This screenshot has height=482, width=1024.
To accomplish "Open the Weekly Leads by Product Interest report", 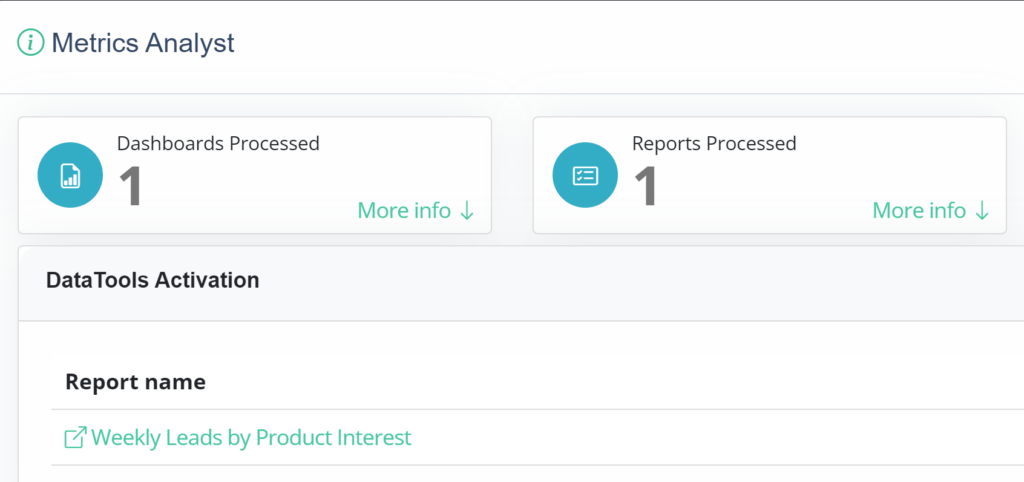I will (x=251, y=437).
